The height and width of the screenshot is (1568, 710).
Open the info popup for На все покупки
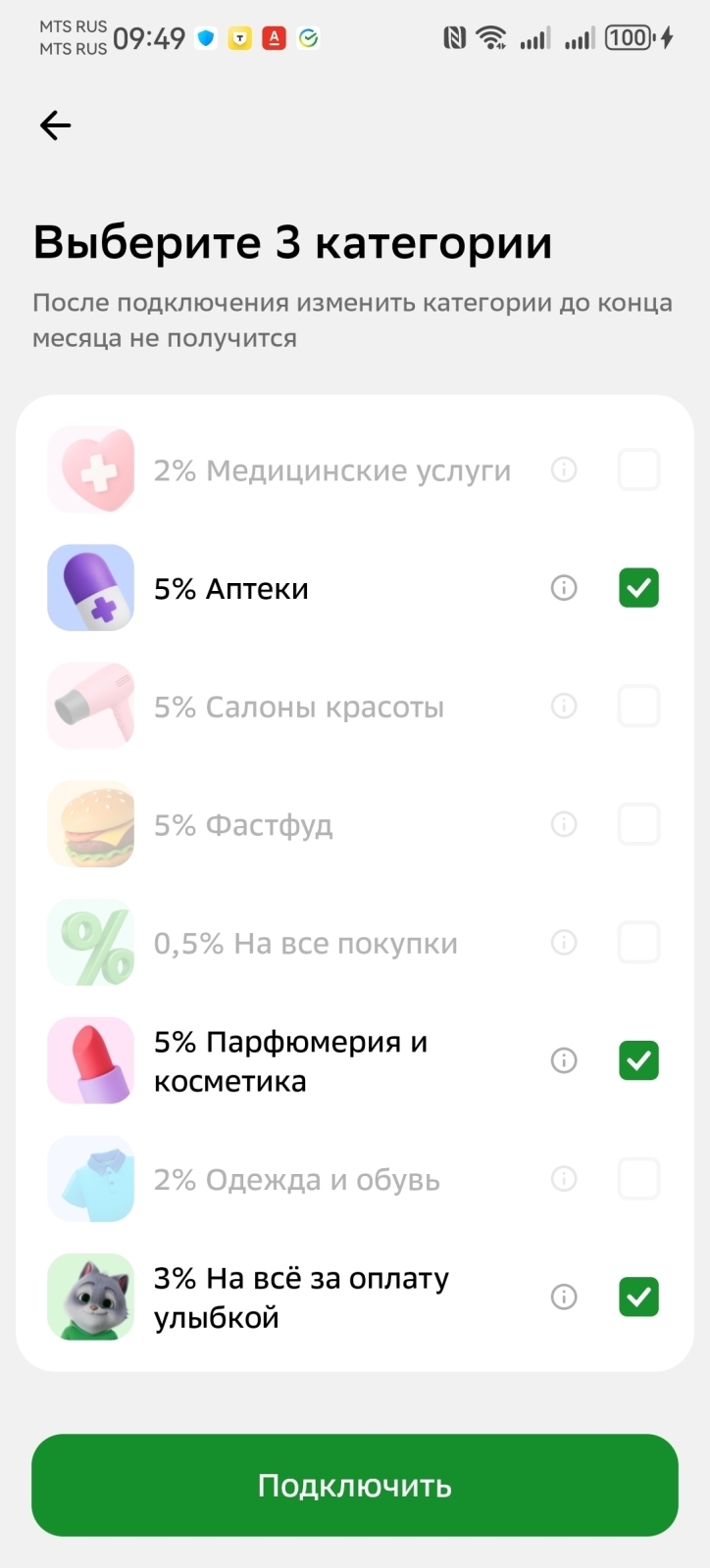click(x=564, y=942)
